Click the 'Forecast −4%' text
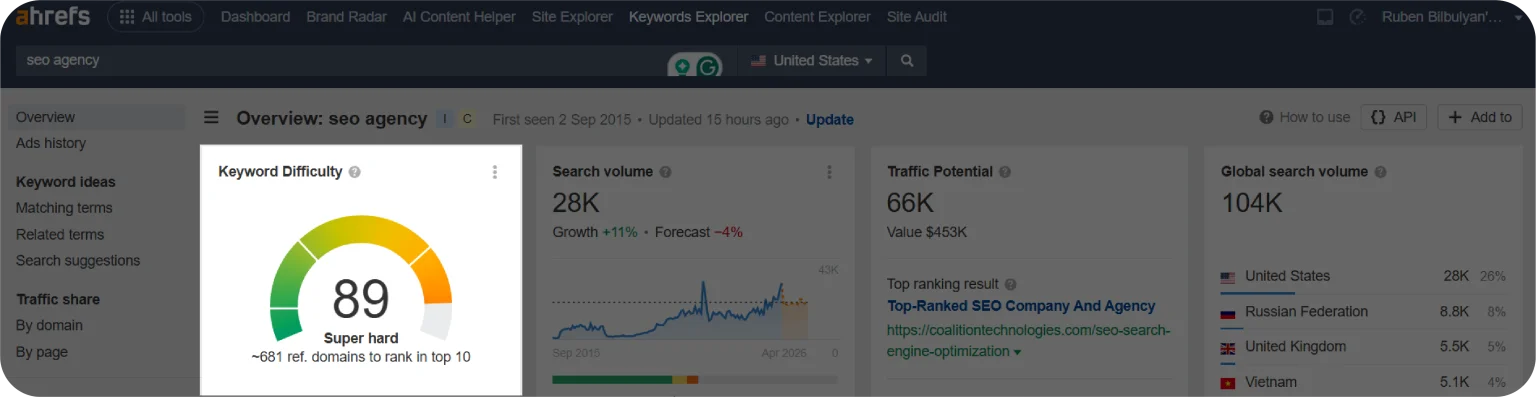The height and width of the screenshot is (397, 1536). (699, 232)
